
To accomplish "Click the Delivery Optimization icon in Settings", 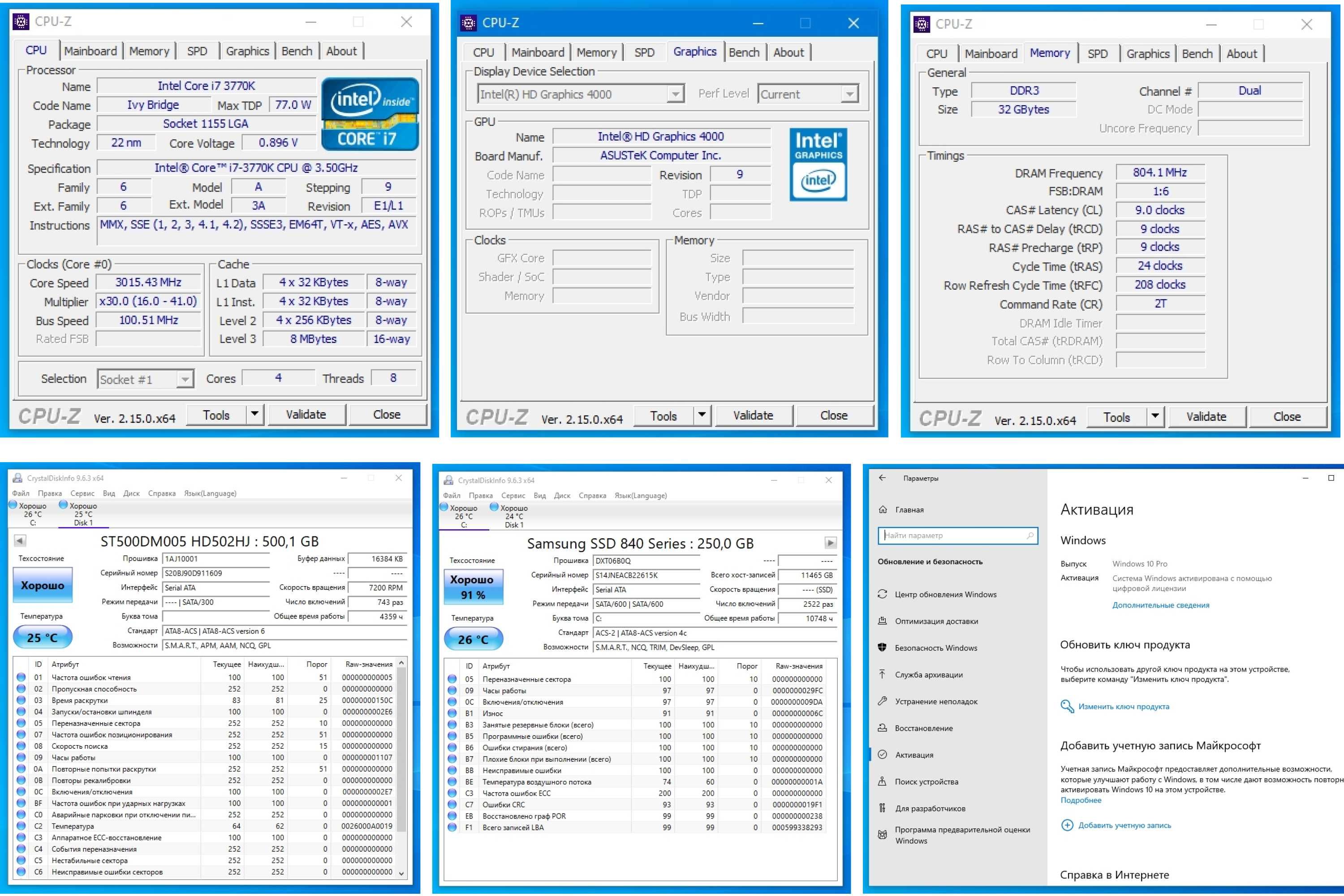I will 882,621.
